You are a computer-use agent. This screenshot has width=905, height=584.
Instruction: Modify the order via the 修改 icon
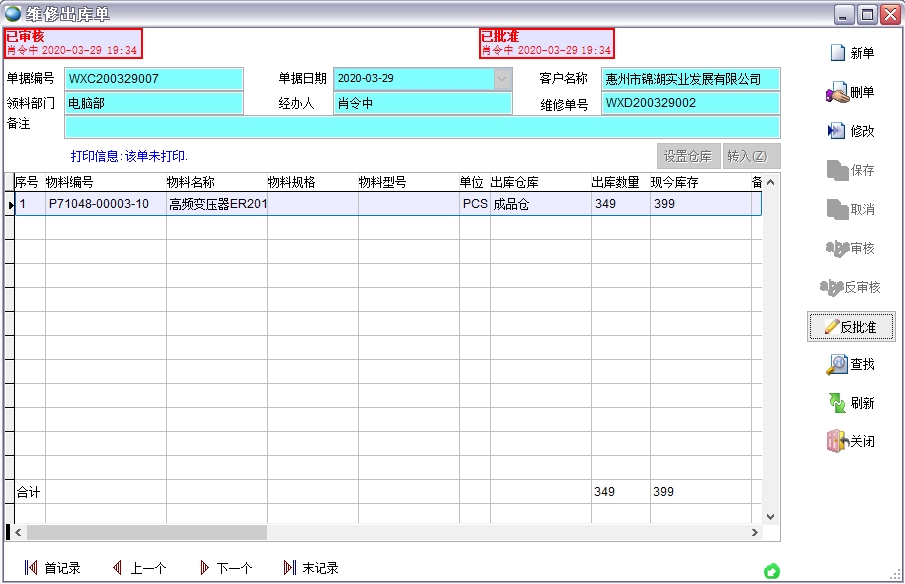pos(851,130)
